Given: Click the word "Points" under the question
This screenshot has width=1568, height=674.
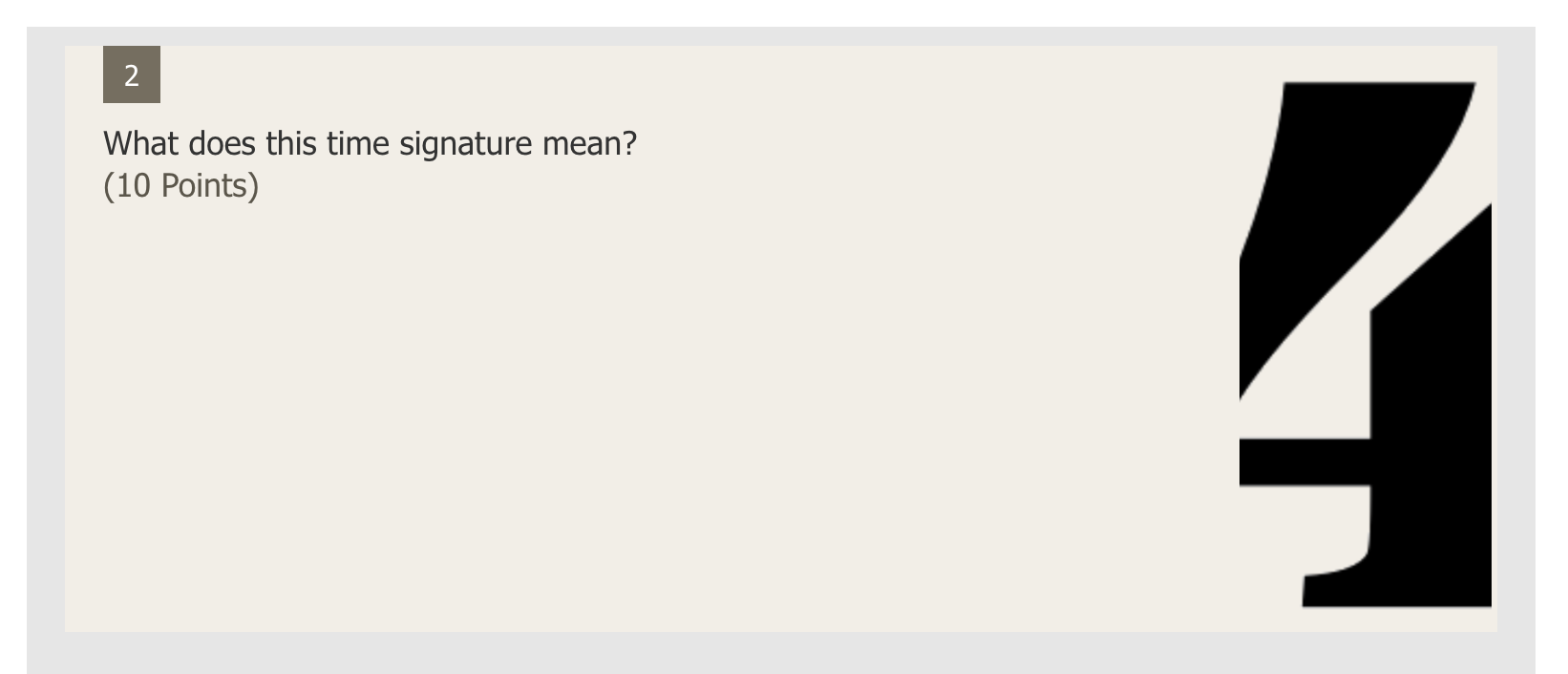Looking at the screenshot, I should 204,185.
